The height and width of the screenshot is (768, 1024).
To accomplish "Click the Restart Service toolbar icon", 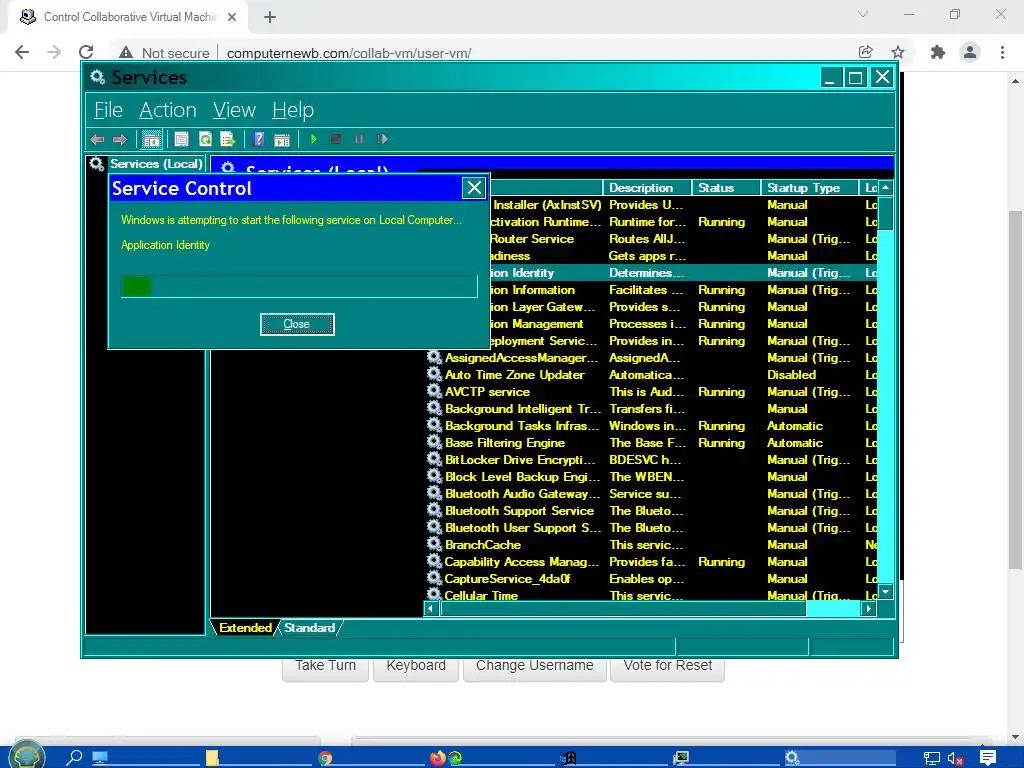I will (x=383, y=139).
